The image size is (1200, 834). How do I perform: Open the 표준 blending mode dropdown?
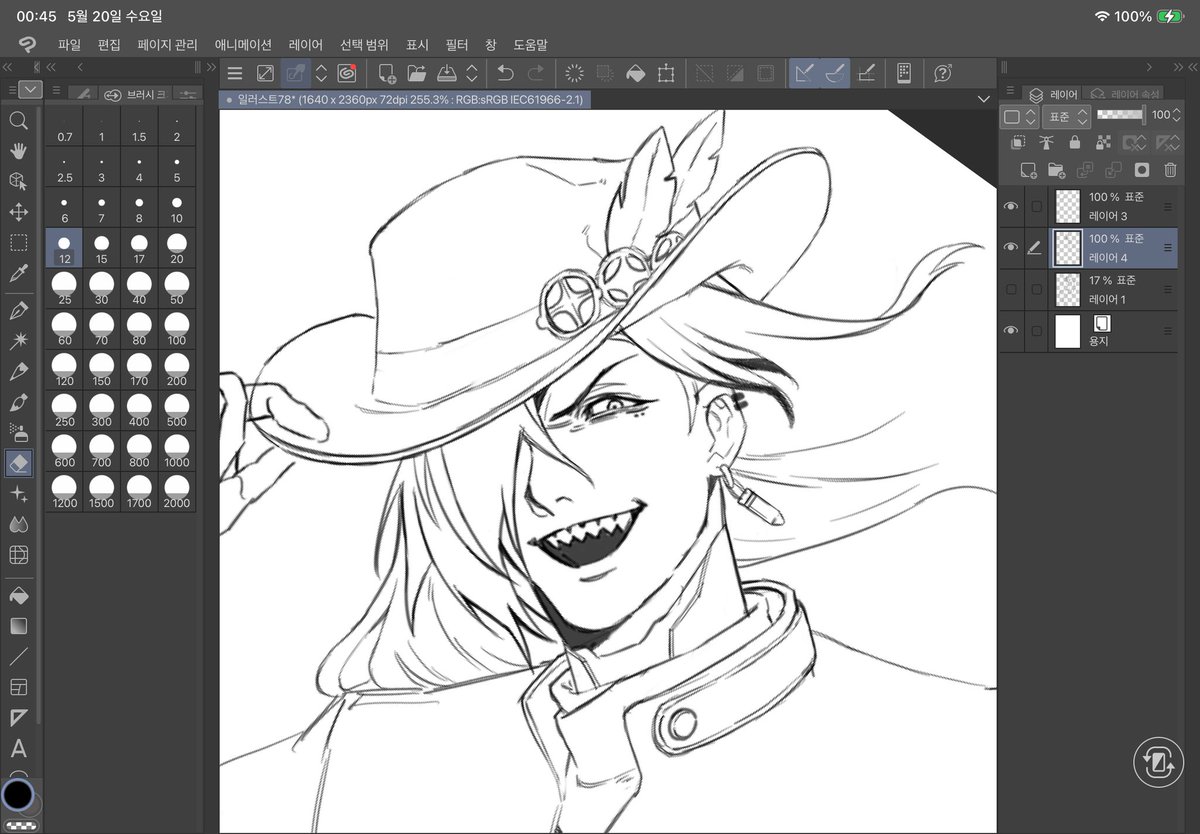[1066, 116]
